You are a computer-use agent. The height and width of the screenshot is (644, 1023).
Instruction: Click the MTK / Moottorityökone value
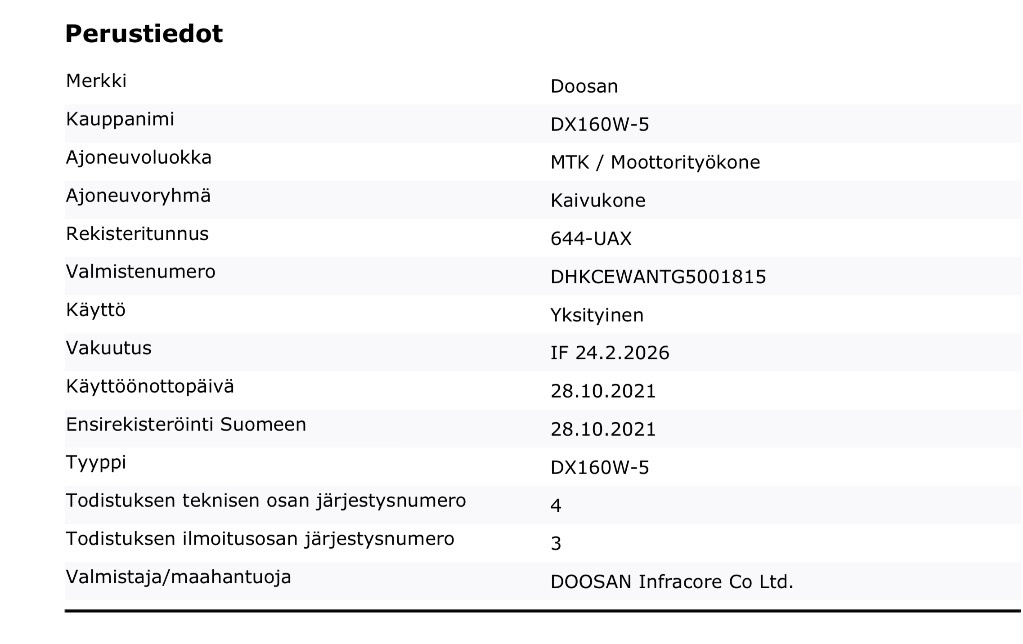[x=655, y=163]
